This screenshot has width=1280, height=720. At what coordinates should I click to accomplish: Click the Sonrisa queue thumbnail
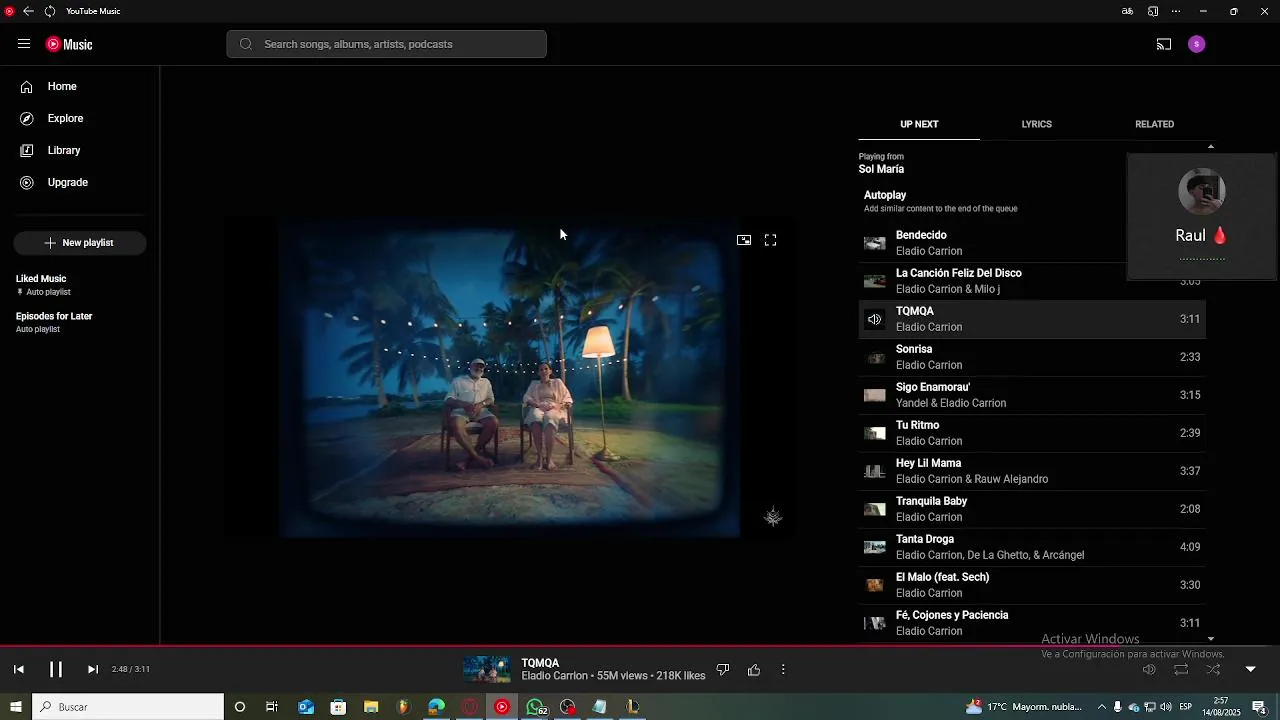point(875,357)
